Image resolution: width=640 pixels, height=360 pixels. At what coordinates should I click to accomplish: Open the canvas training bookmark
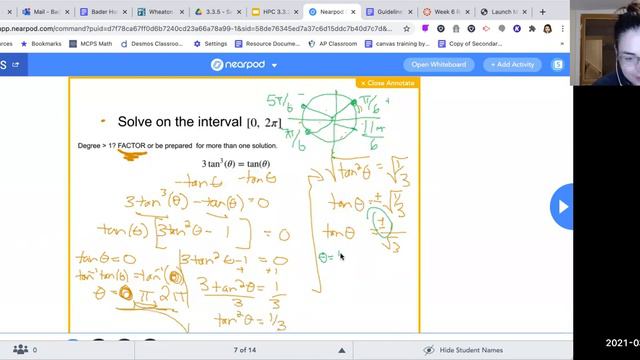pyautogui.click(x=398, y=44)
